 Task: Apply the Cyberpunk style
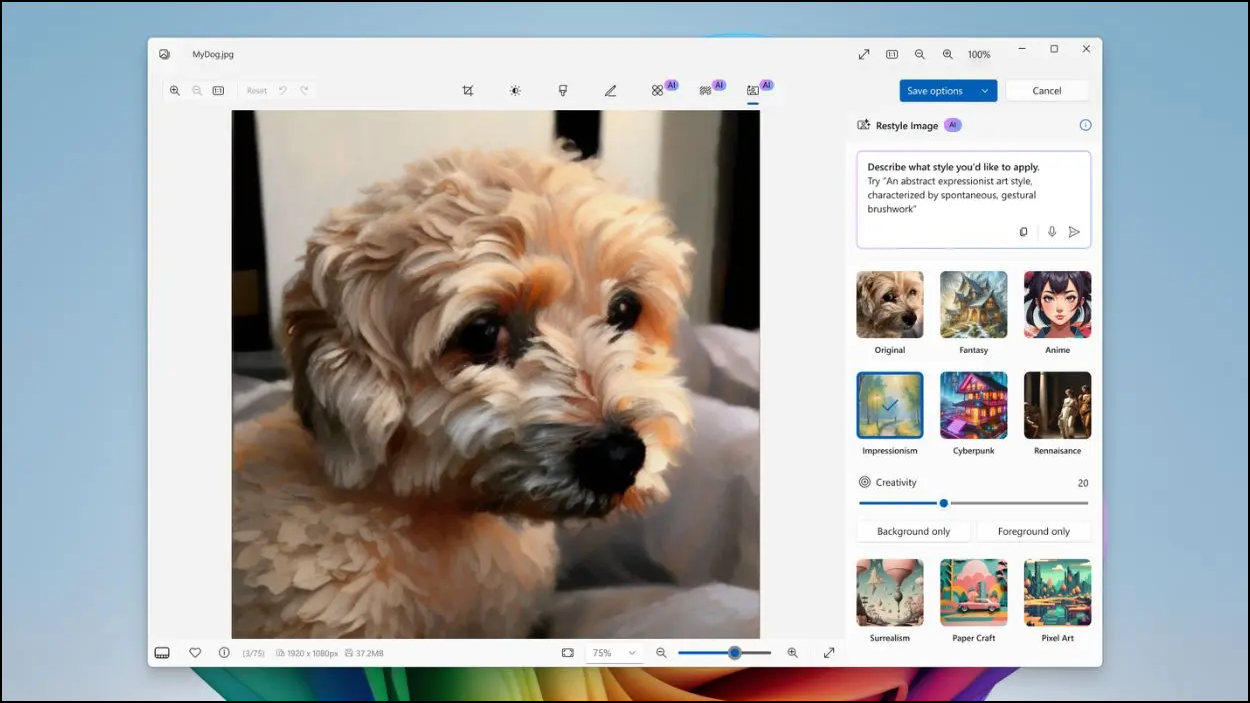974,405
